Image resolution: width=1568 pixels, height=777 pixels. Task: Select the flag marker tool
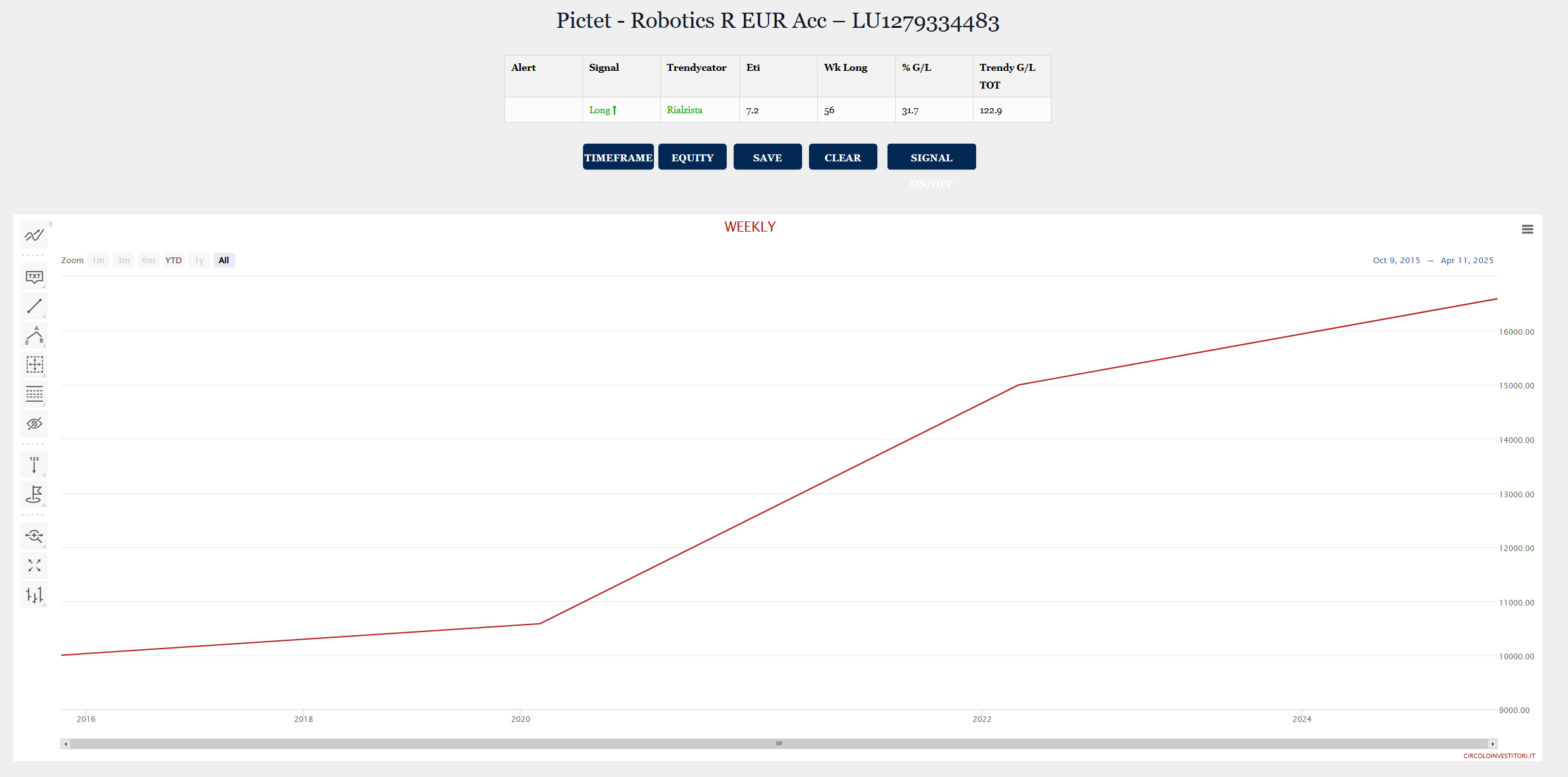[34, 494]
